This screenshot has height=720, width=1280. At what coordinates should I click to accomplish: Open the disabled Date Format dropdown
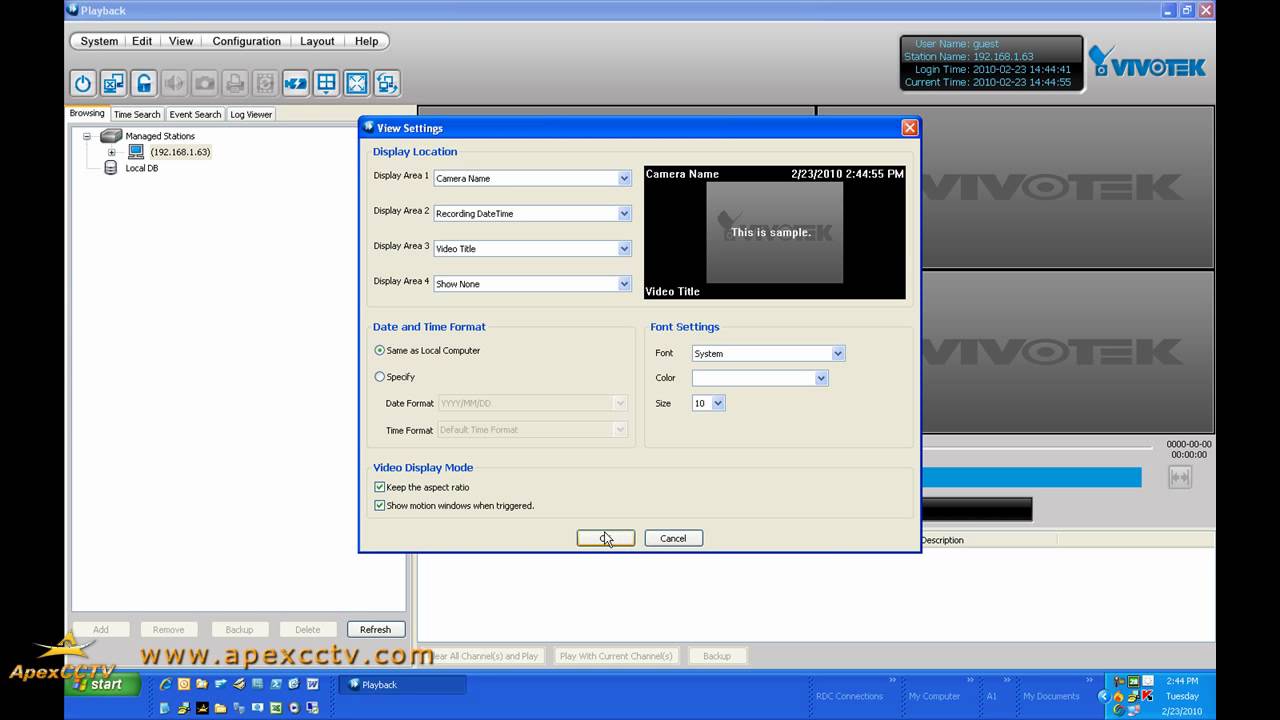(x=620, y=403)
